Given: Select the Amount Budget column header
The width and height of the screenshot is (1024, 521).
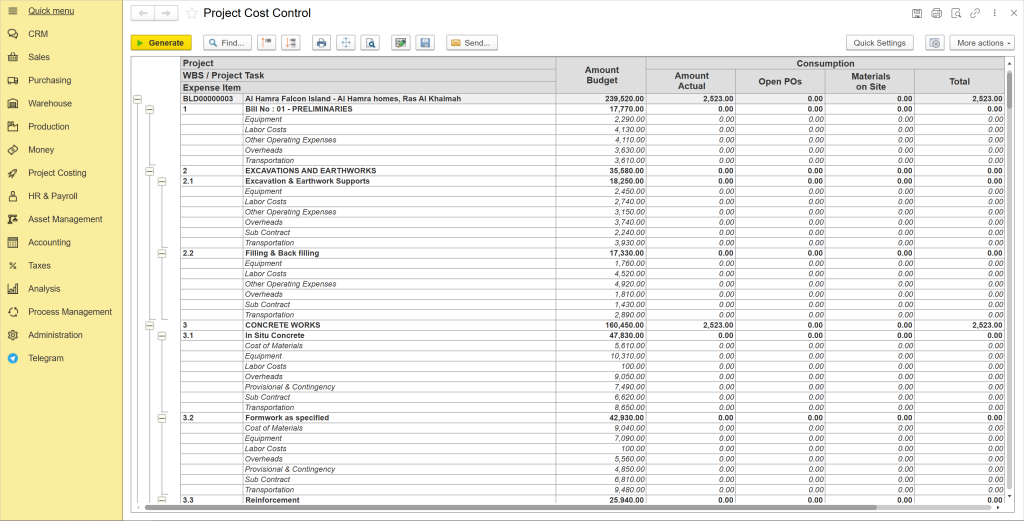Looking at the screenshot, I should point(601,75).
